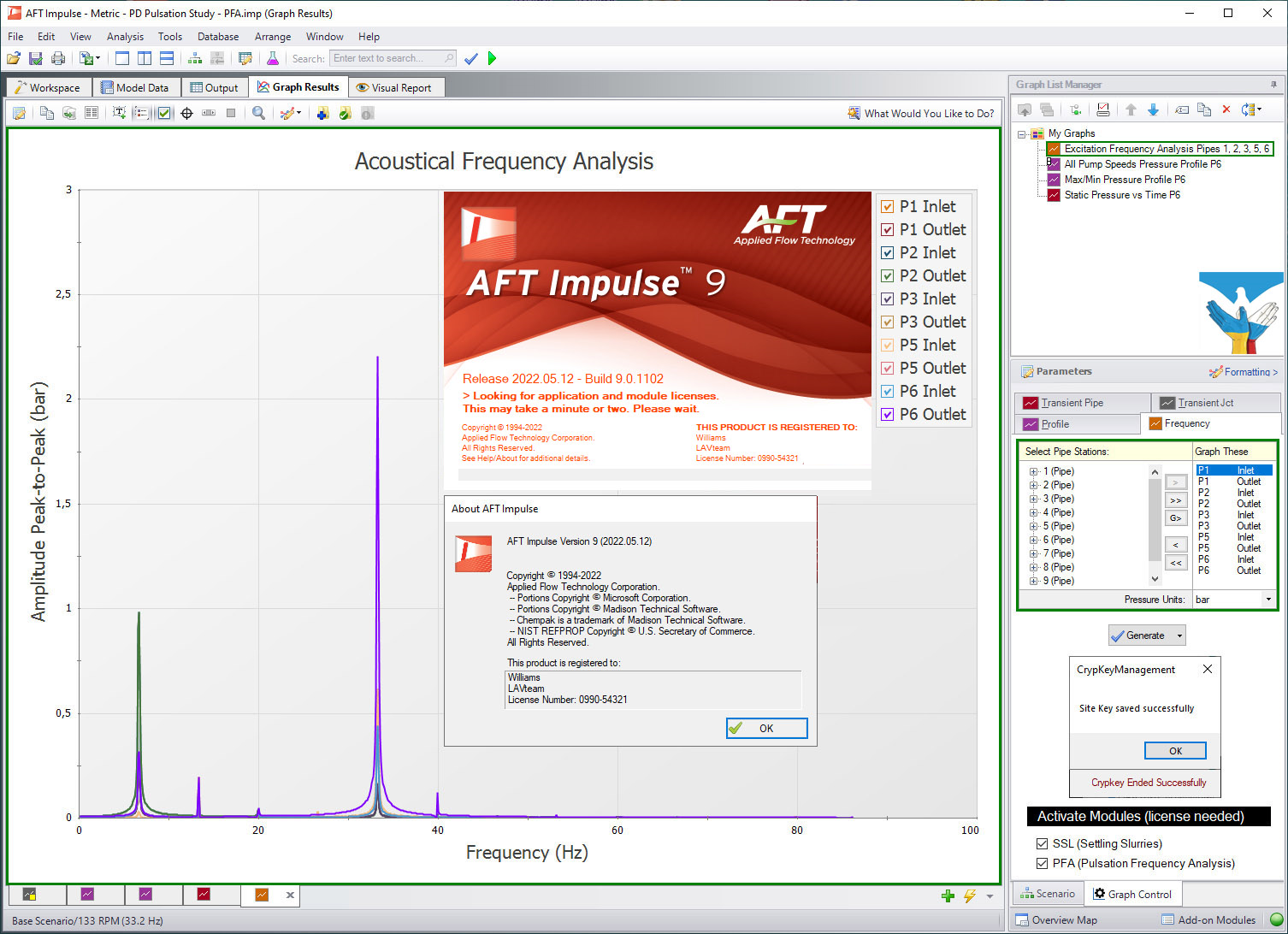This screenshot has height=934, width=1288.
Task: Open the Database menu
Action: (218, 37)
